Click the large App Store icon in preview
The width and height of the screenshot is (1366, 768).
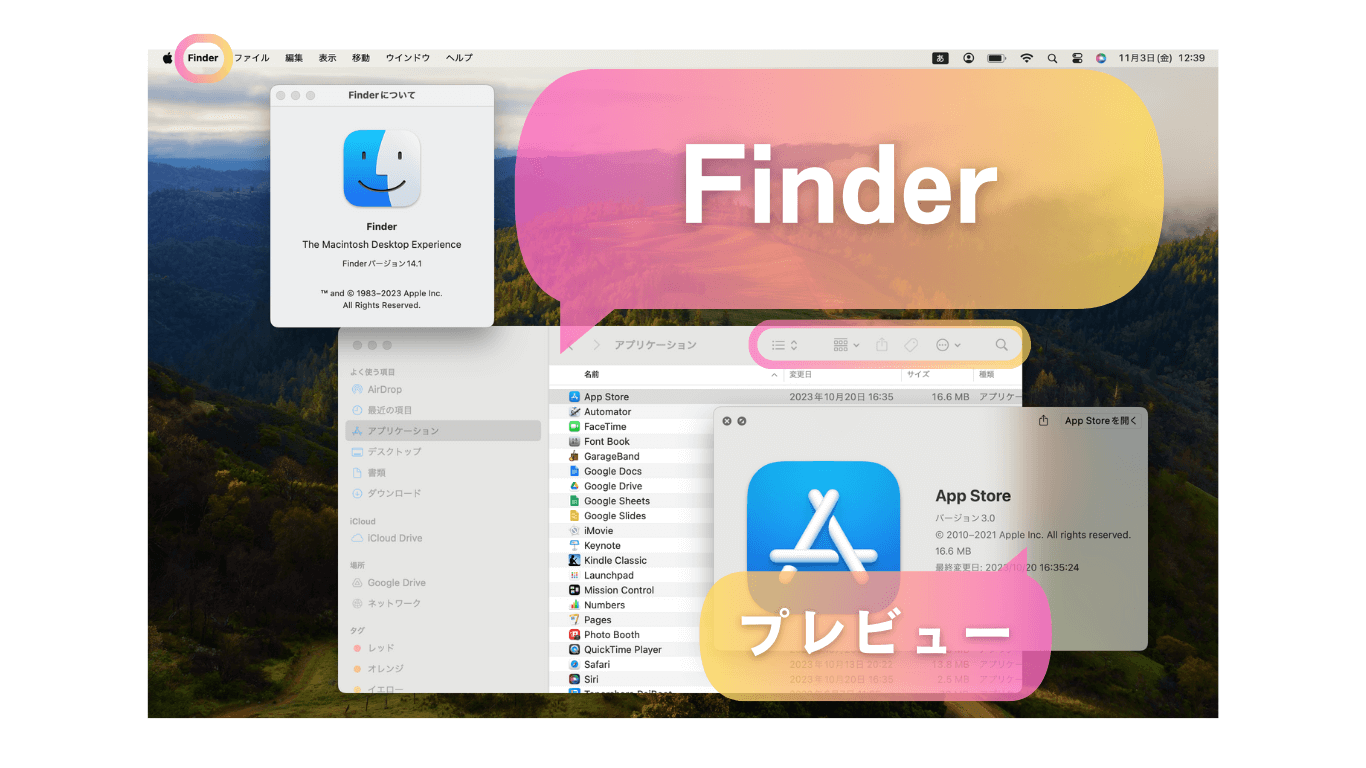(x=823, y=537)
